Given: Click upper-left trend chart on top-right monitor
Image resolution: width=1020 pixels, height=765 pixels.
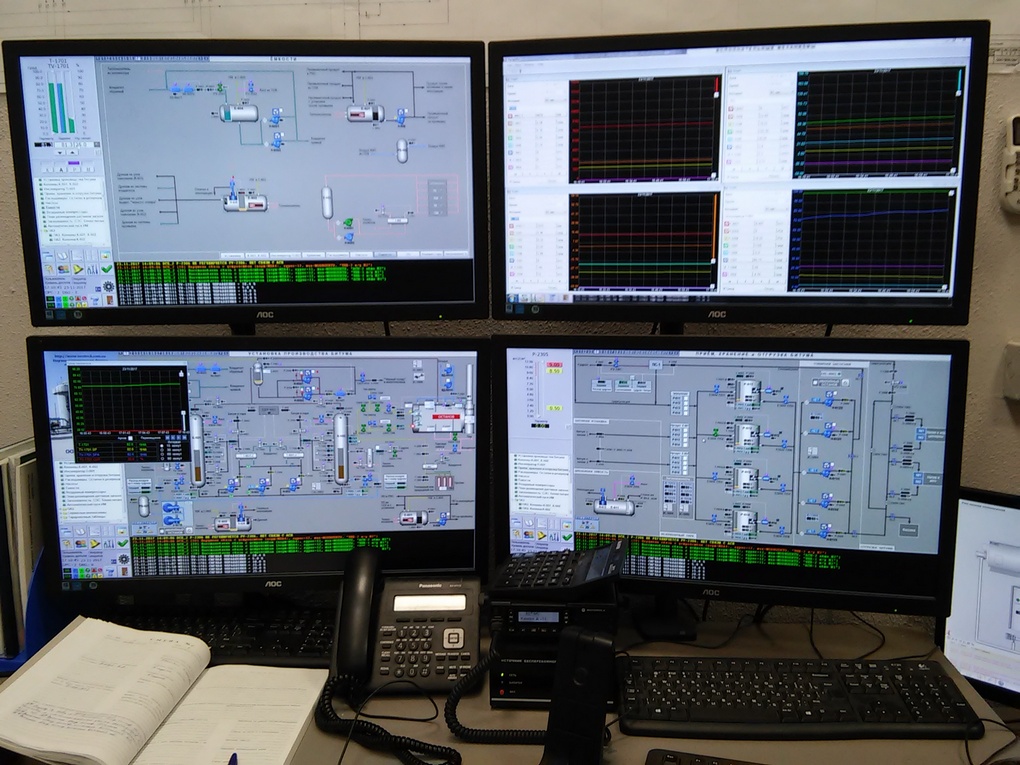Looking at the screenshot, I should point(644,130).
